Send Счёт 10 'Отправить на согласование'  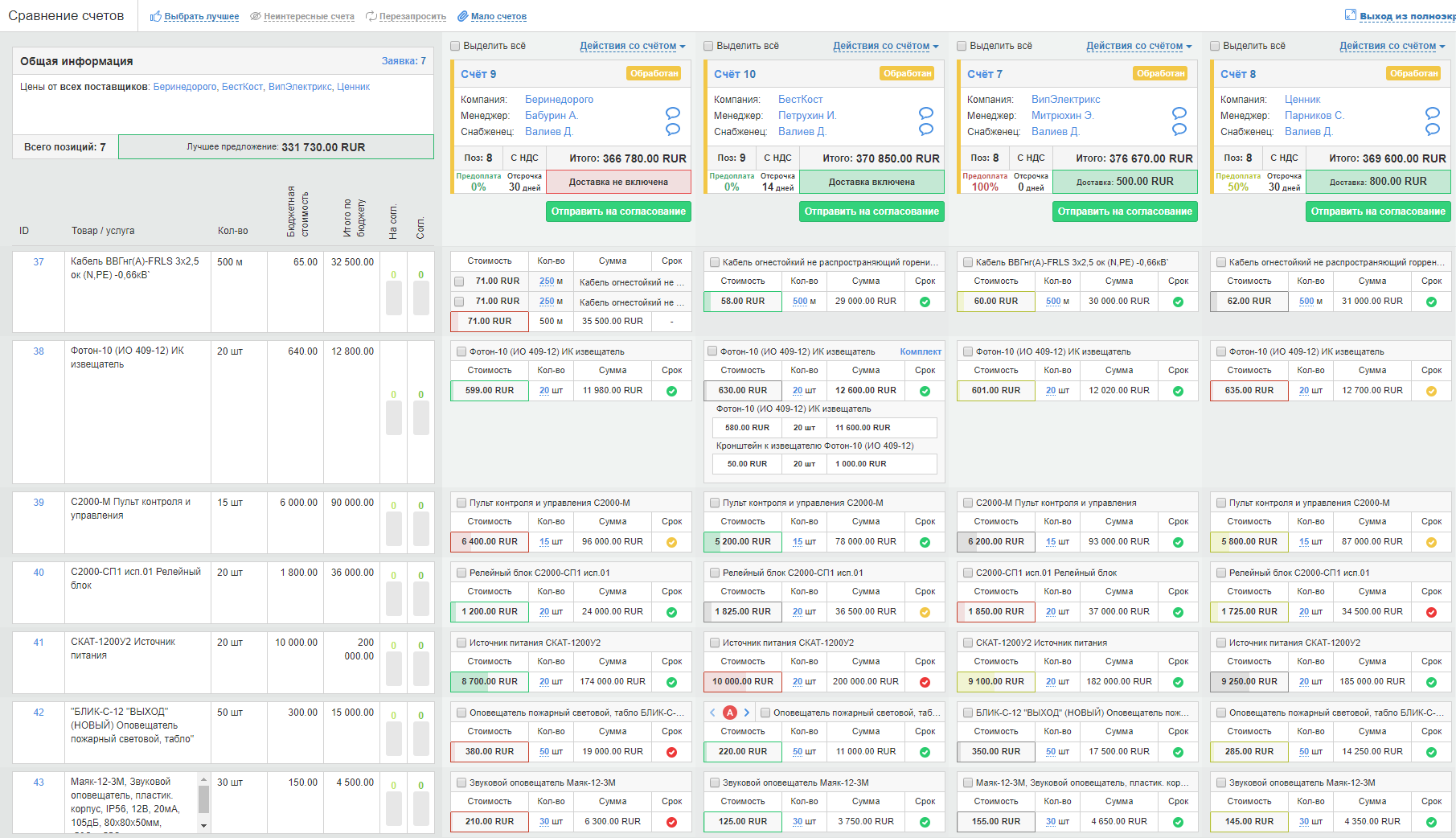coord(872,212)
